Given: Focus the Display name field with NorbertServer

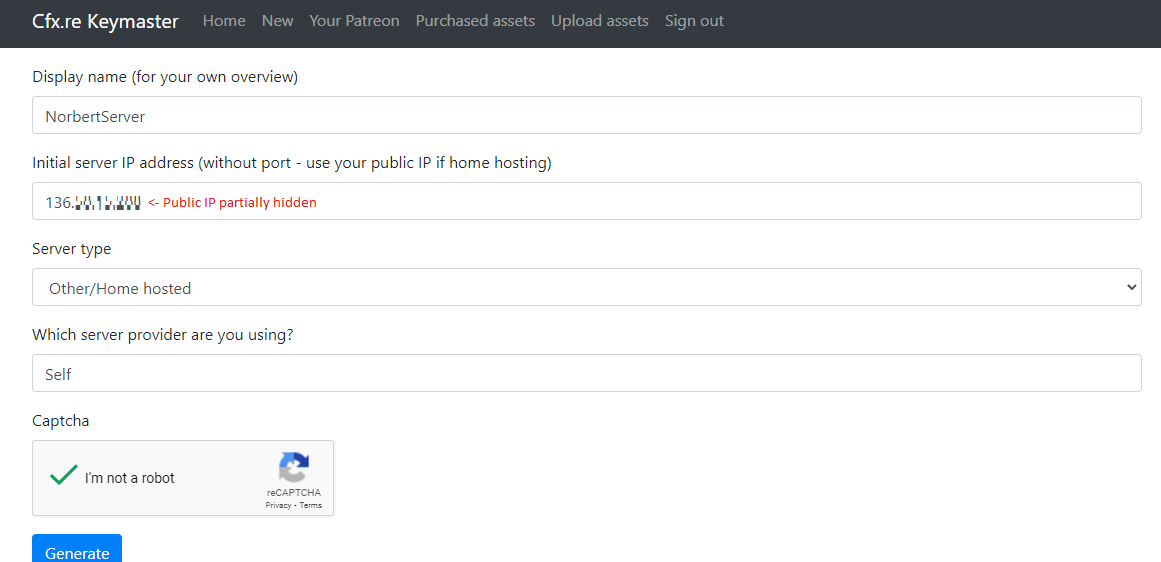Looking at the screenshot, I should coord(586,116).
